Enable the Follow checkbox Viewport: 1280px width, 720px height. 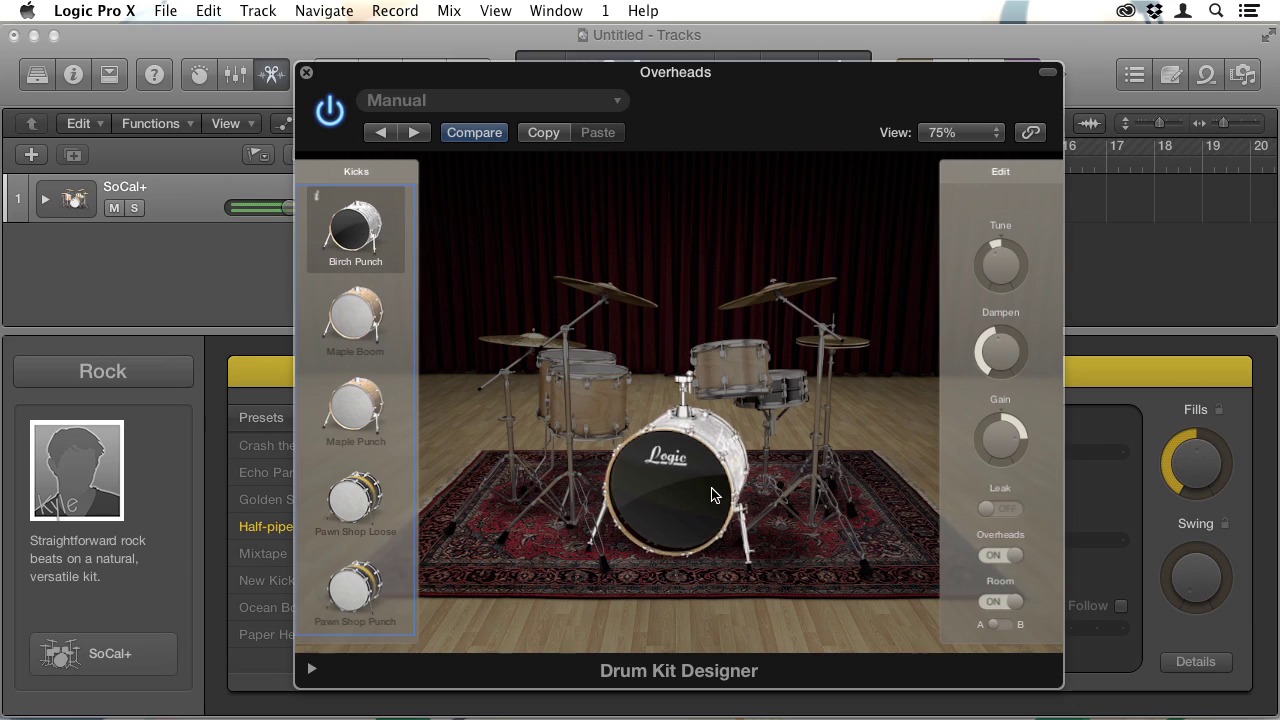pyautogui.click(x=1121, y=606)
